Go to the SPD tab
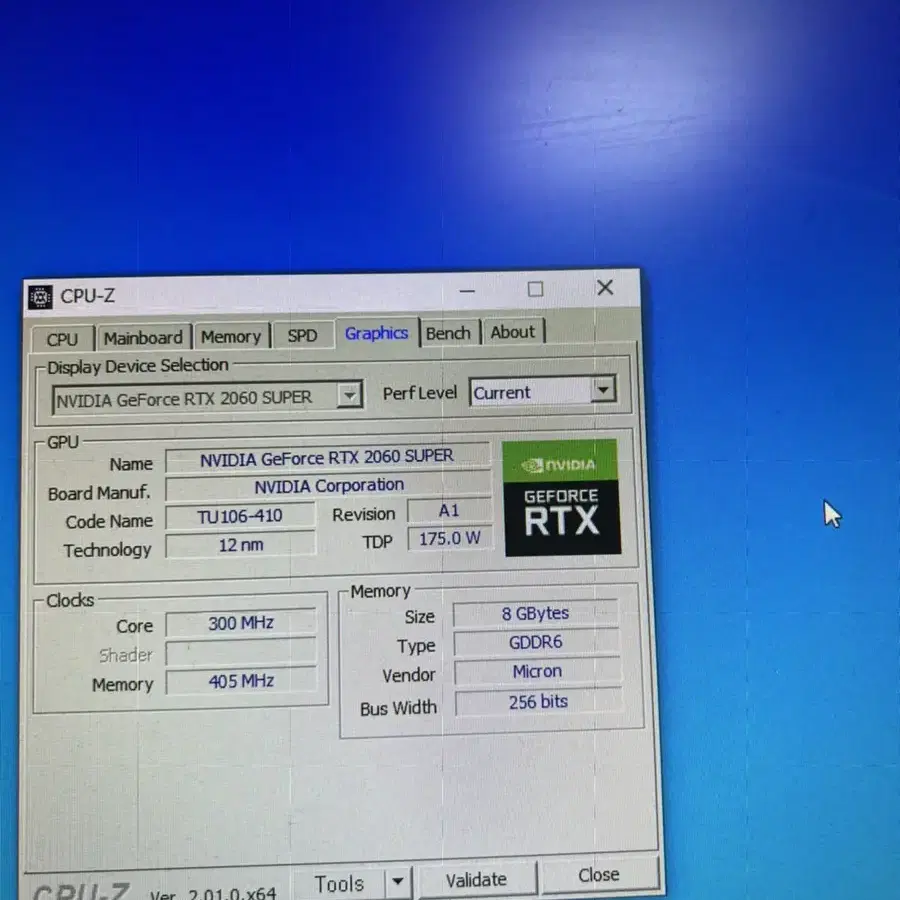Viewport: 900px width, 900px height. [302, 335]
